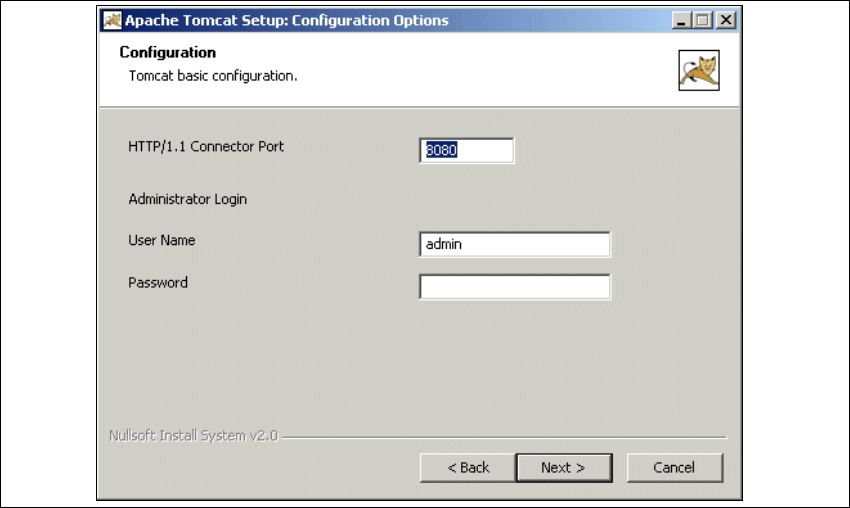
Task: Click the 'Tomcat basic configuration.' subtitle
Action: coord(213,75)
